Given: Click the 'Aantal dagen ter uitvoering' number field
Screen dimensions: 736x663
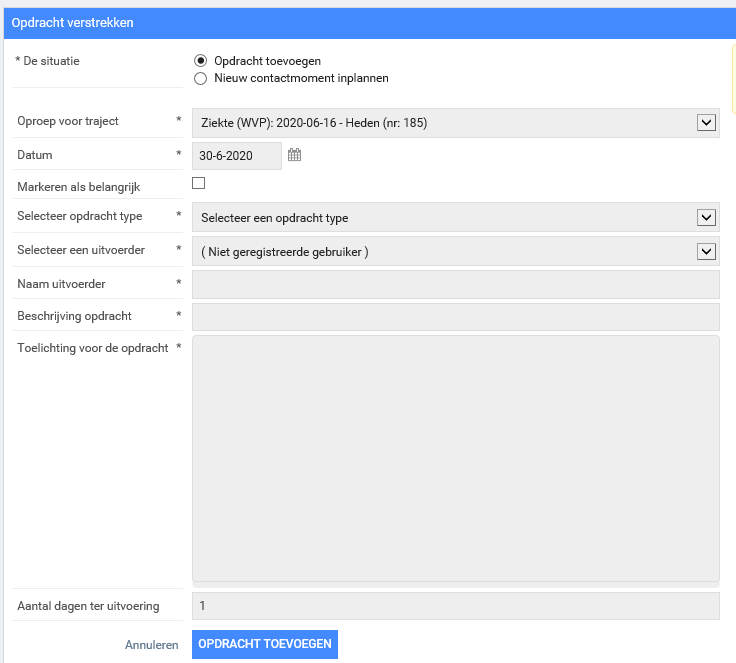Looking at the screenshot, I should click(455, 606).
